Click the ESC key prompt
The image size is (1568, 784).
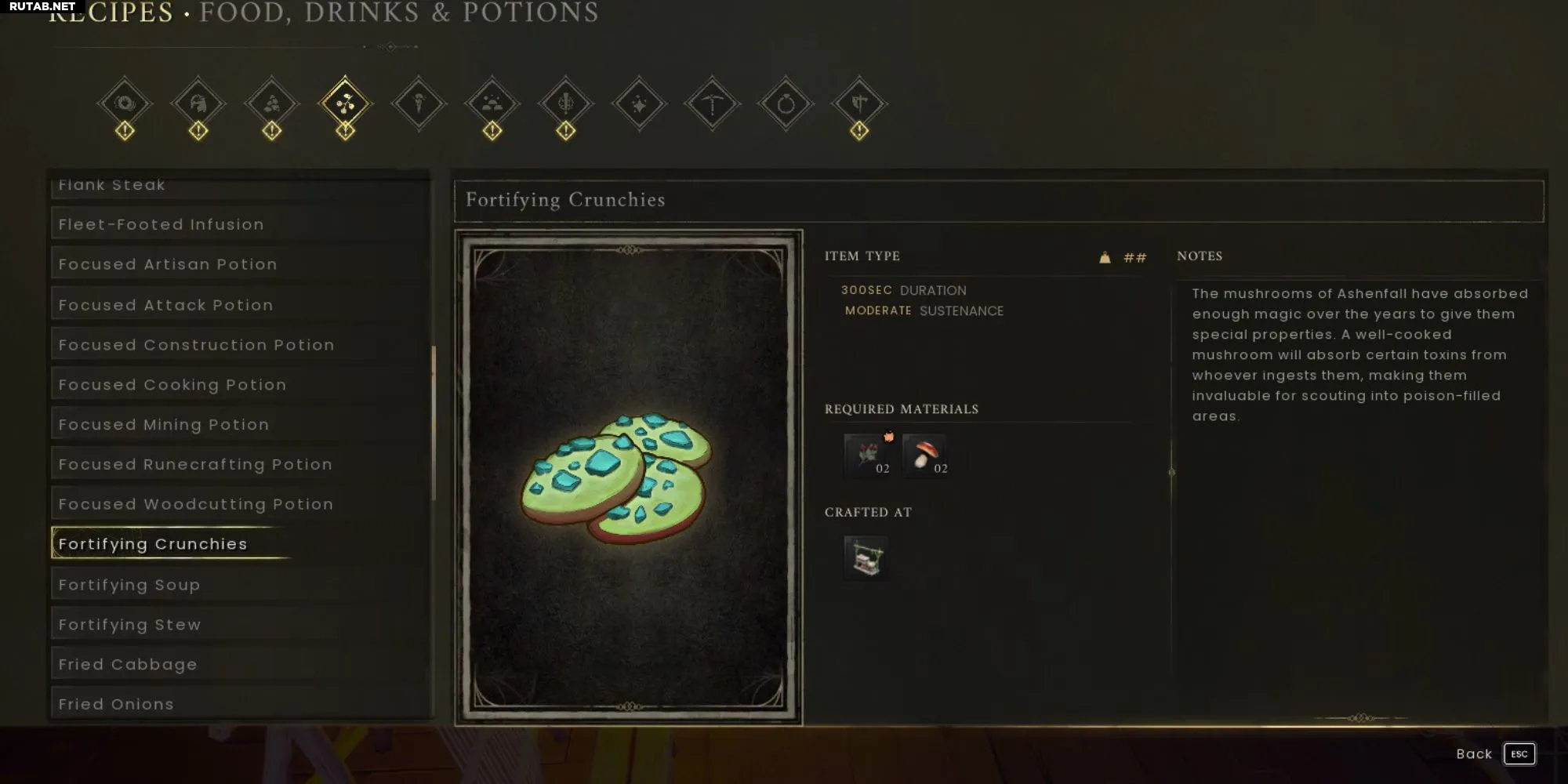[1519, 754]
